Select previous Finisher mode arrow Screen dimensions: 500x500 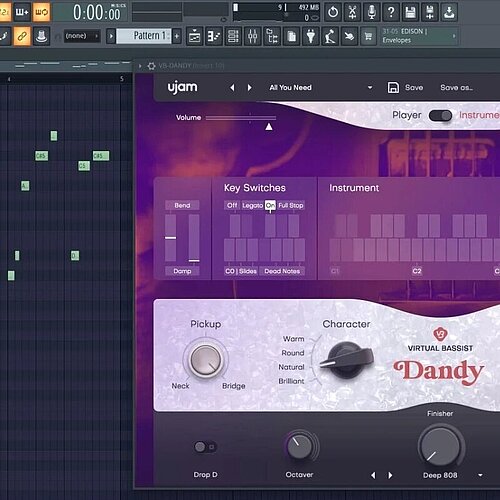[373, 475]
